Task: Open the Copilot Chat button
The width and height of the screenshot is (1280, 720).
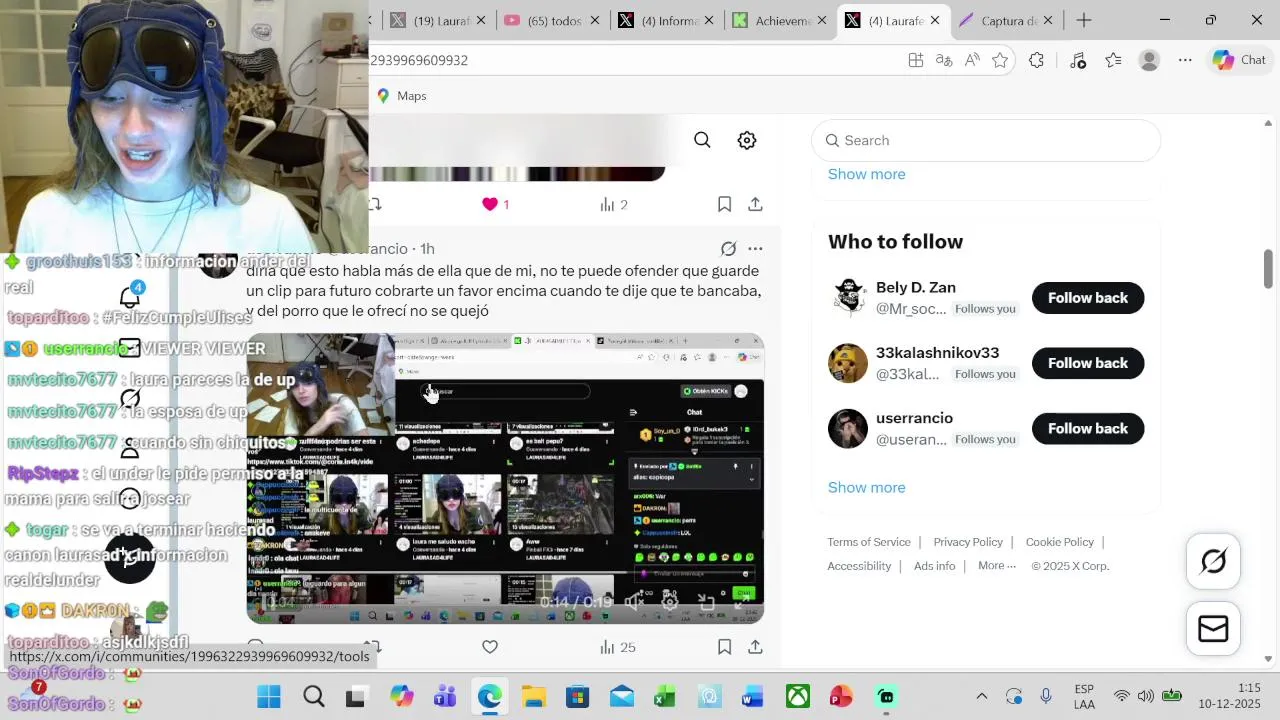Action: [x=1240, y=60]
